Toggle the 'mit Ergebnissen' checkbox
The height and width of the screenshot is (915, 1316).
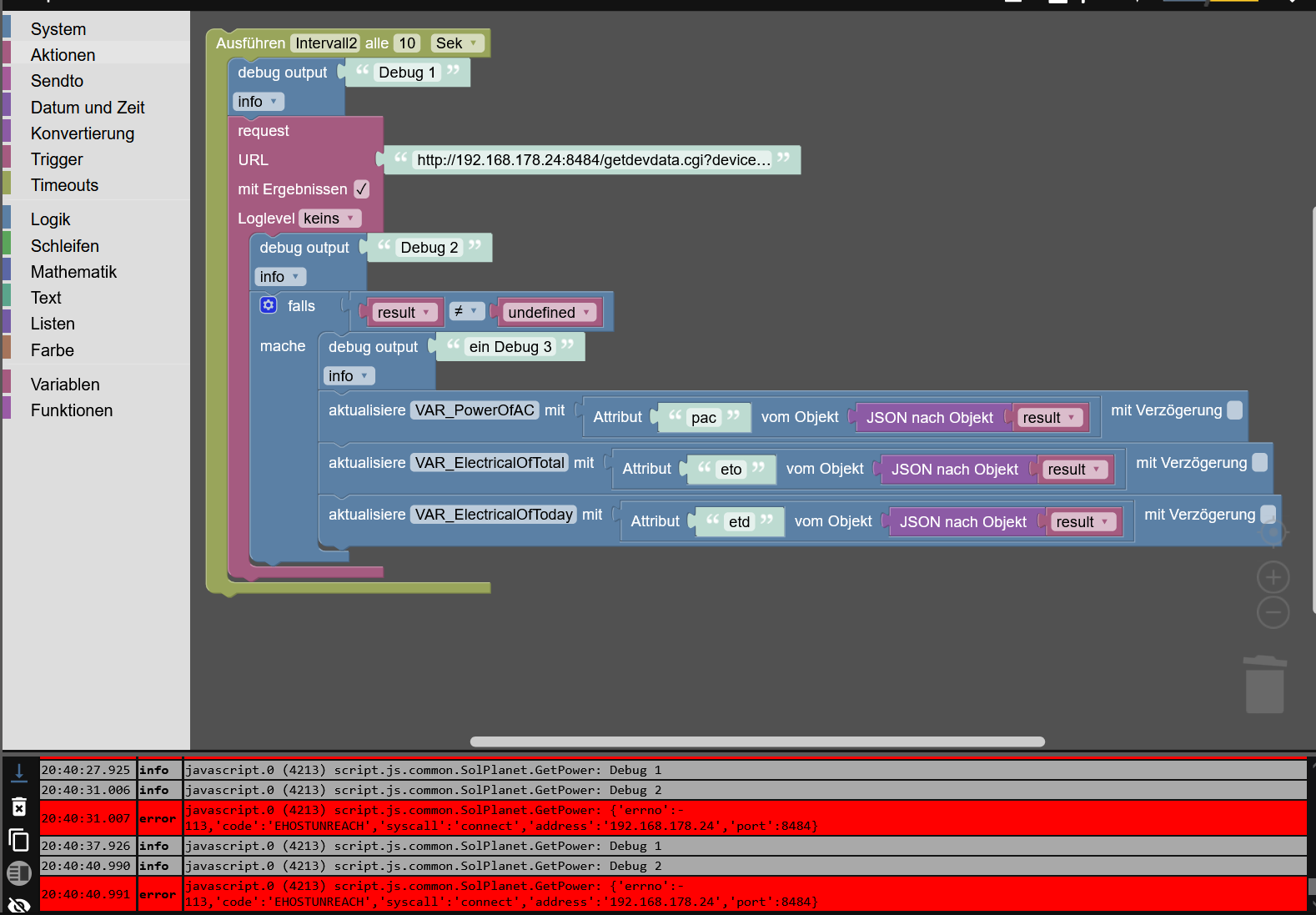tap(361, 189)
